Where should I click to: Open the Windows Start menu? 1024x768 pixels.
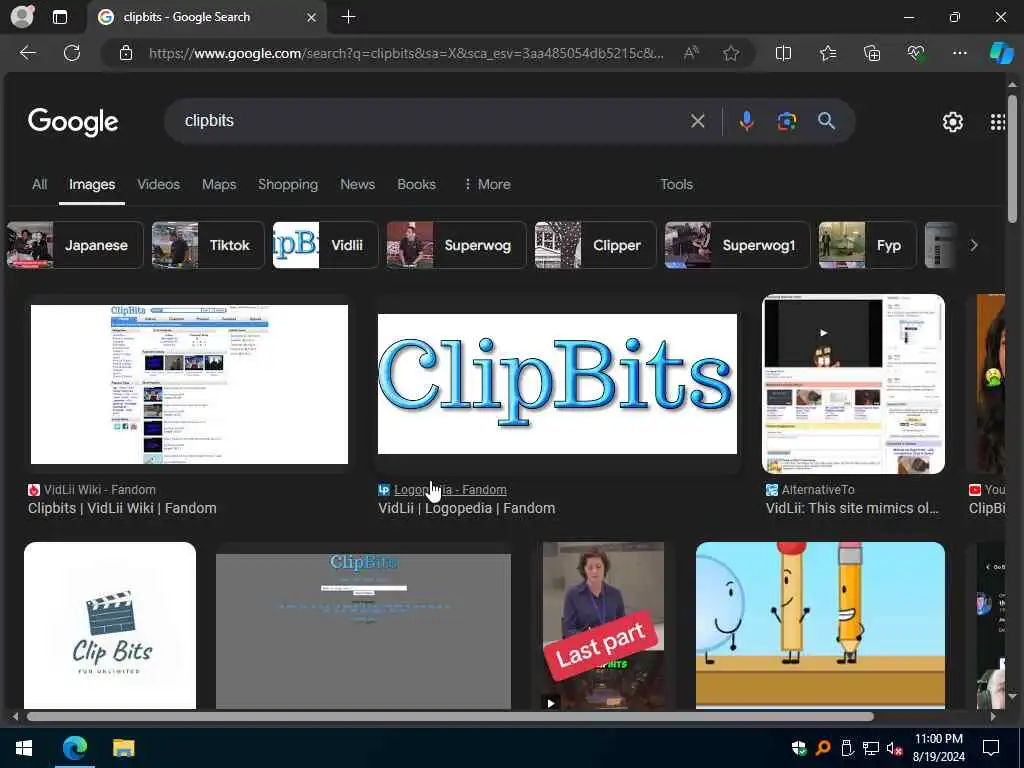pyautogui.click(x=24, y=748)
